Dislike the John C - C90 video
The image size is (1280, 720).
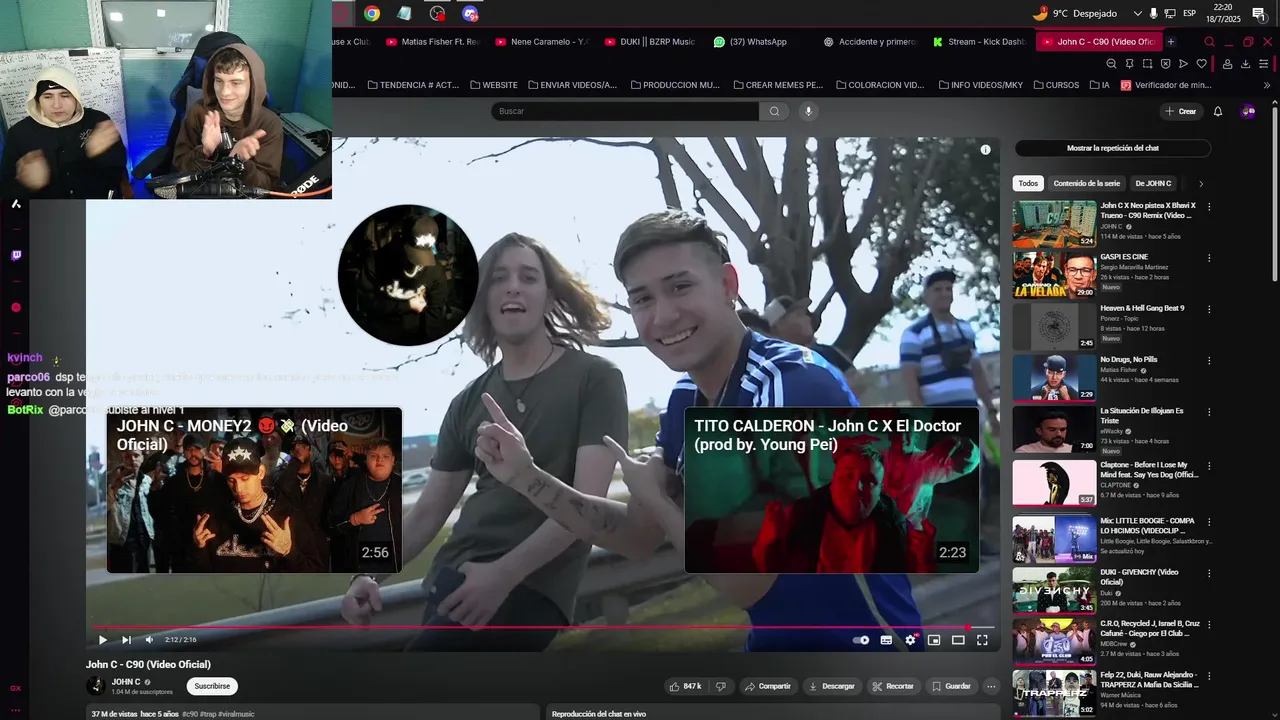720,686
